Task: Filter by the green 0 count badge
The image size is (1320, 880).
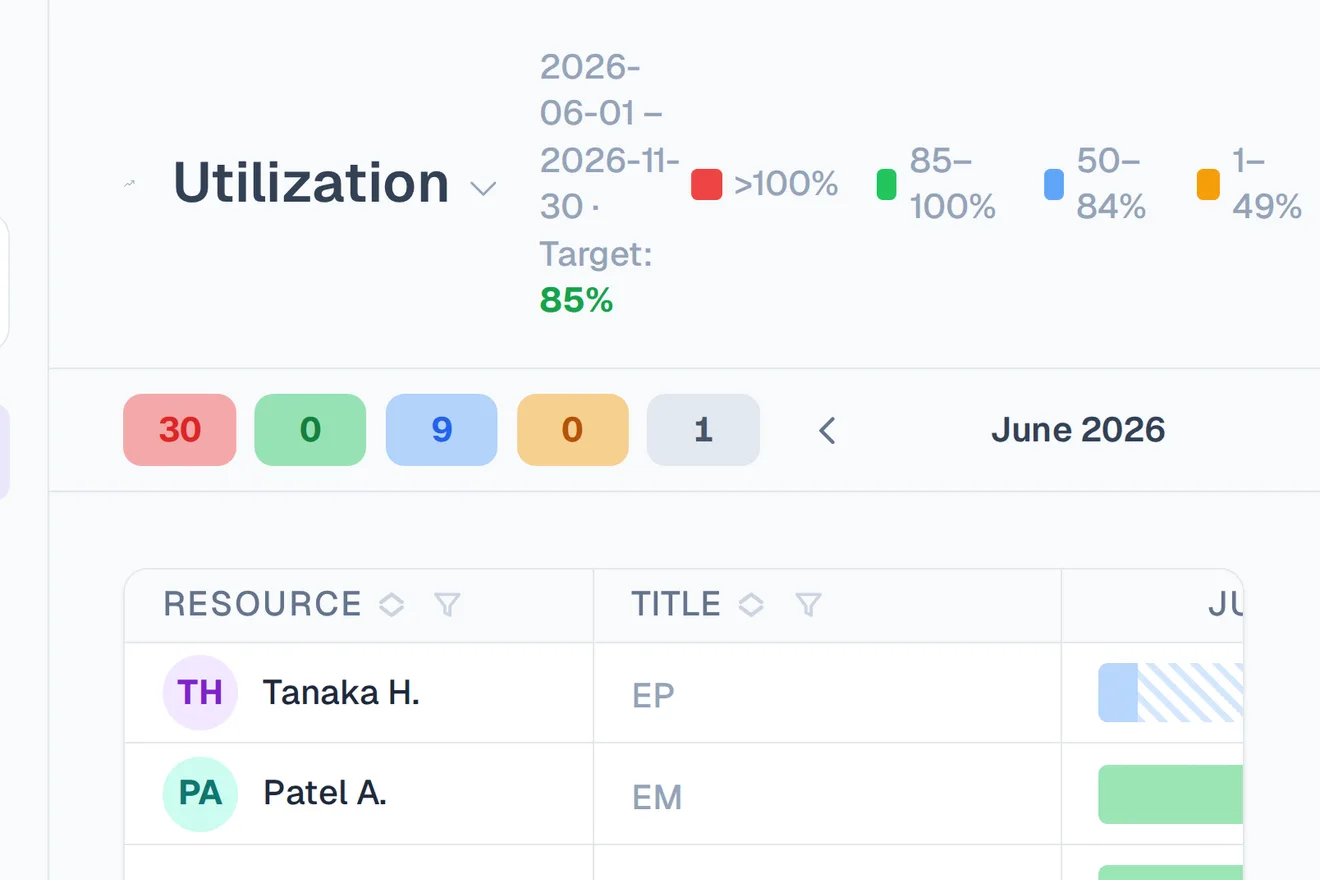Action: click(310, 430)
